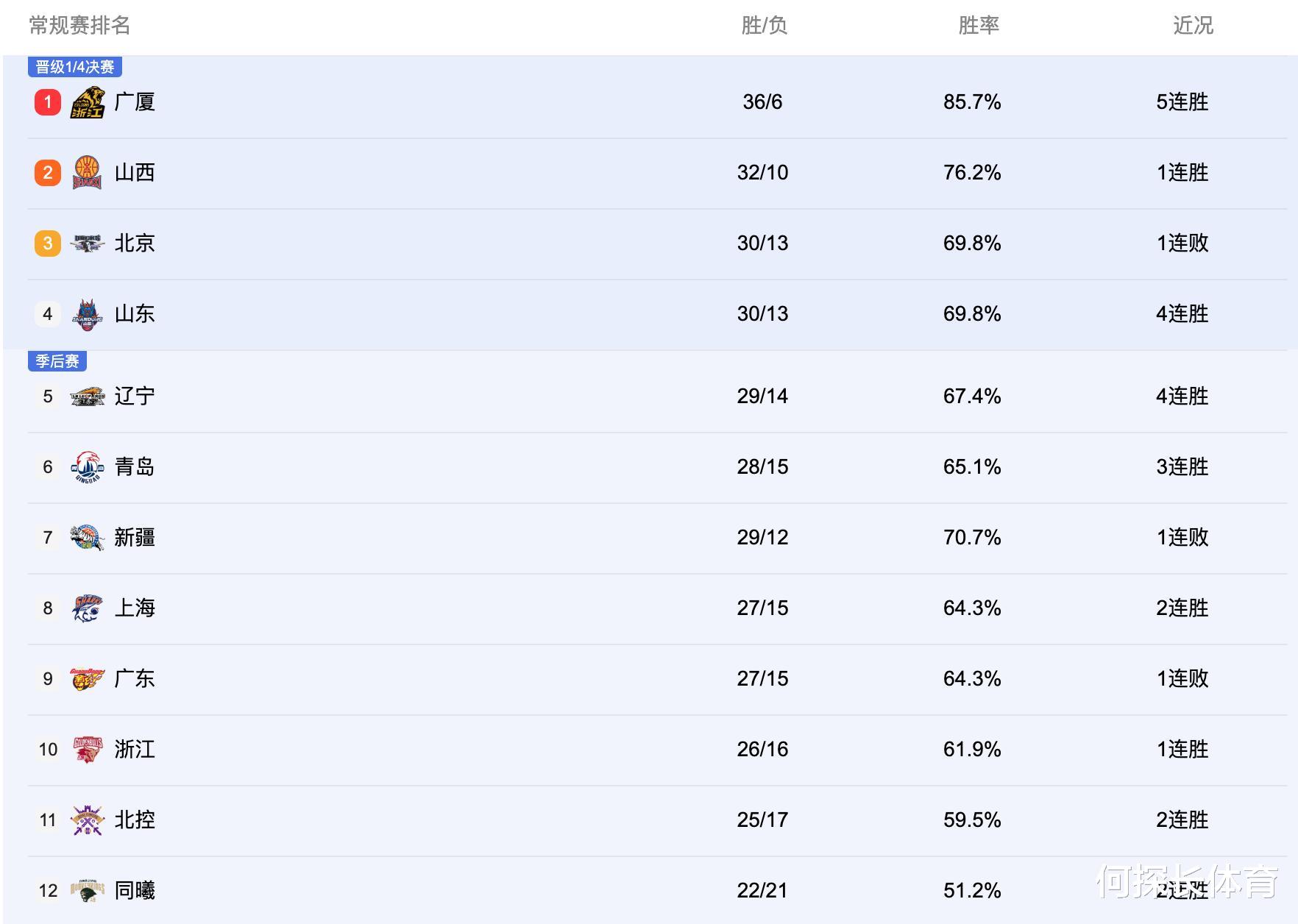The width and height of the screenshot is (1298, 924).
Task: Click the 季后赛 badge label
Action: 57,361
